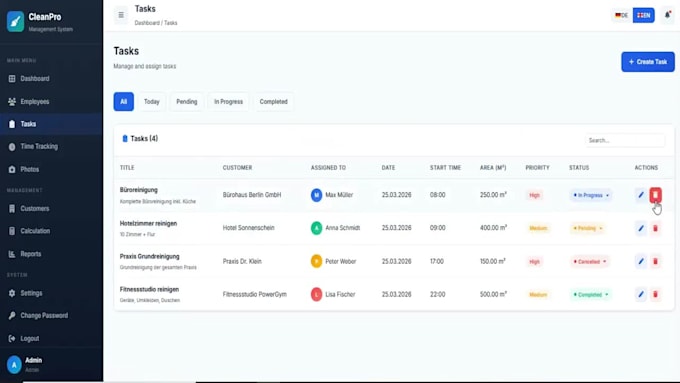680x383 pixels.
Task: Toggle the hamburger sidebar menu icon
Action: [121, 15]
